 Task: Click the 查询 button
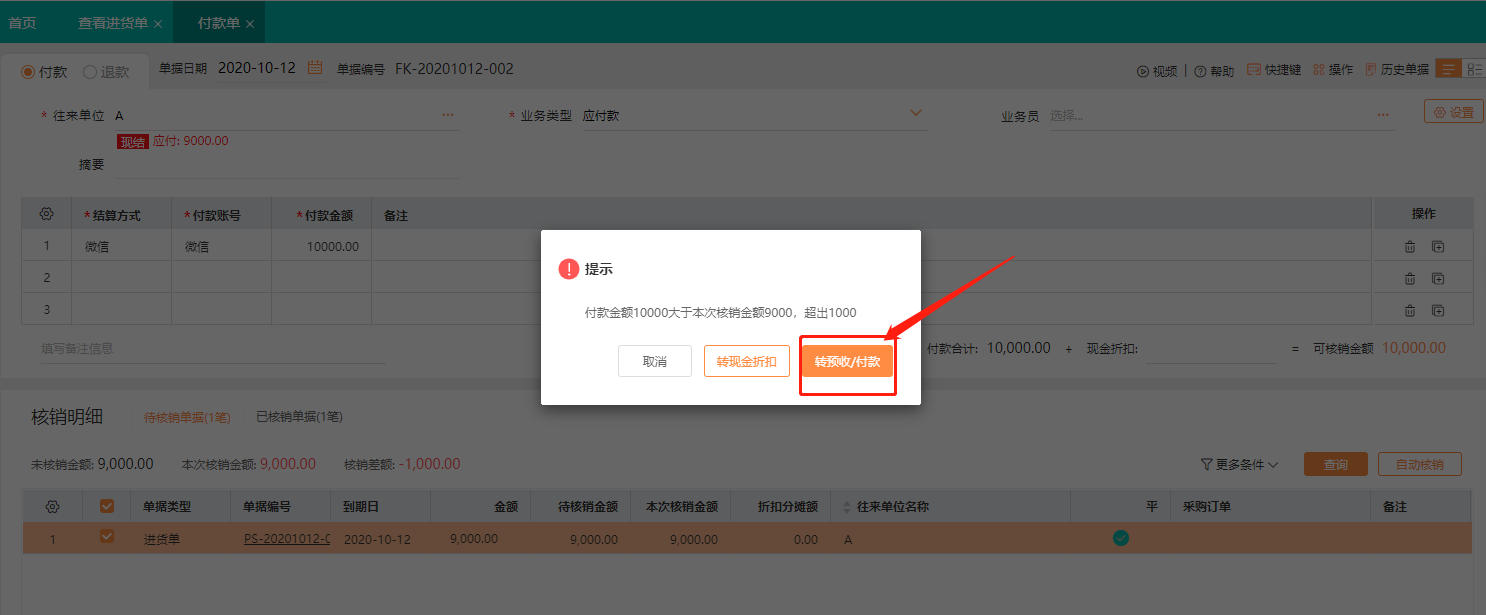[x=1336, y=464]
